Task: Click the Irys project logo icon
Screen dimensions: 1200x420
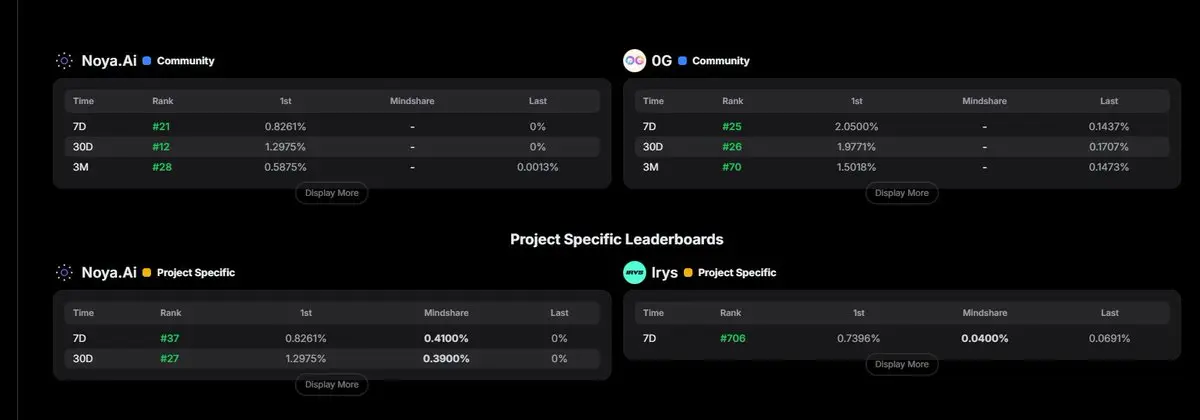Action: tap(634, 272)
